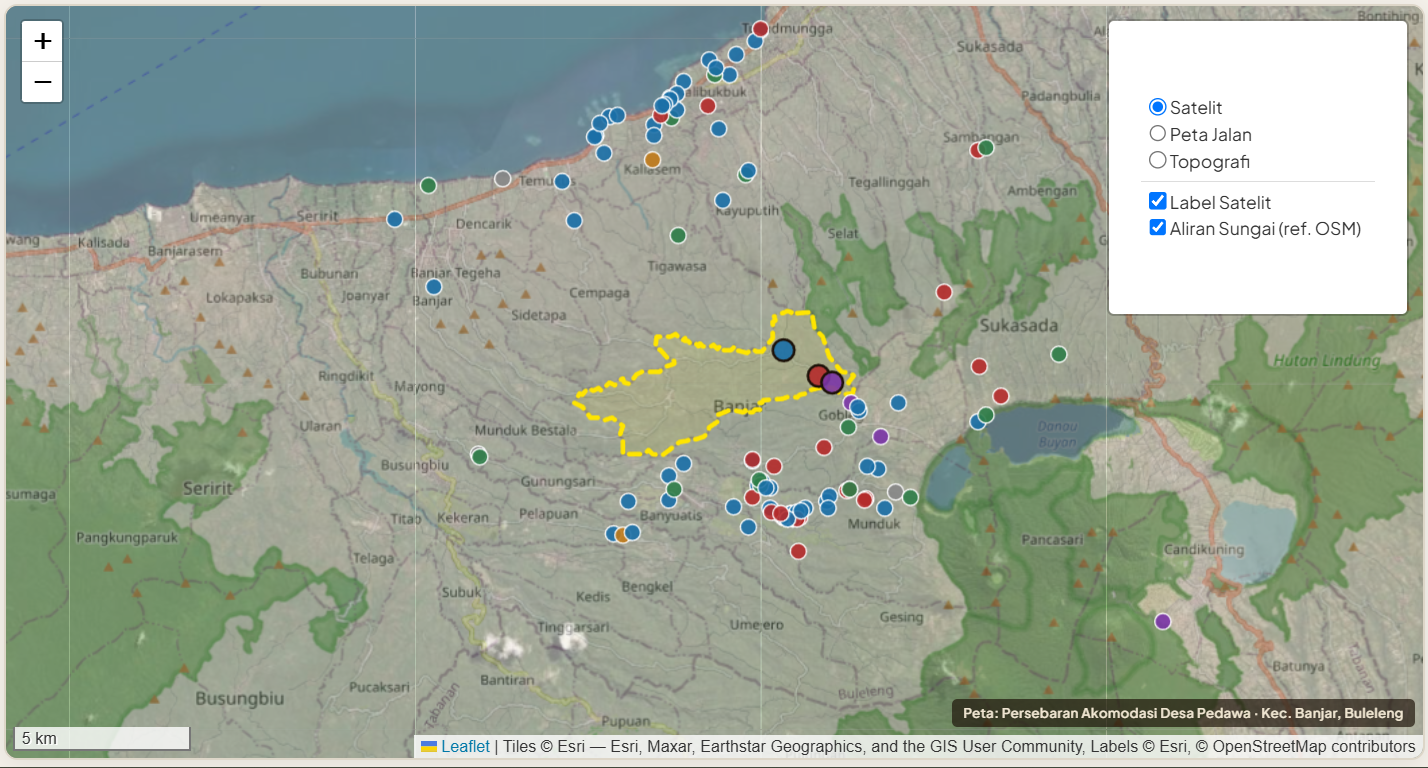This screenshot has width=1428, height=768.
Task: Click the green marker near Sambangan
Action: (x=986, y=147)
